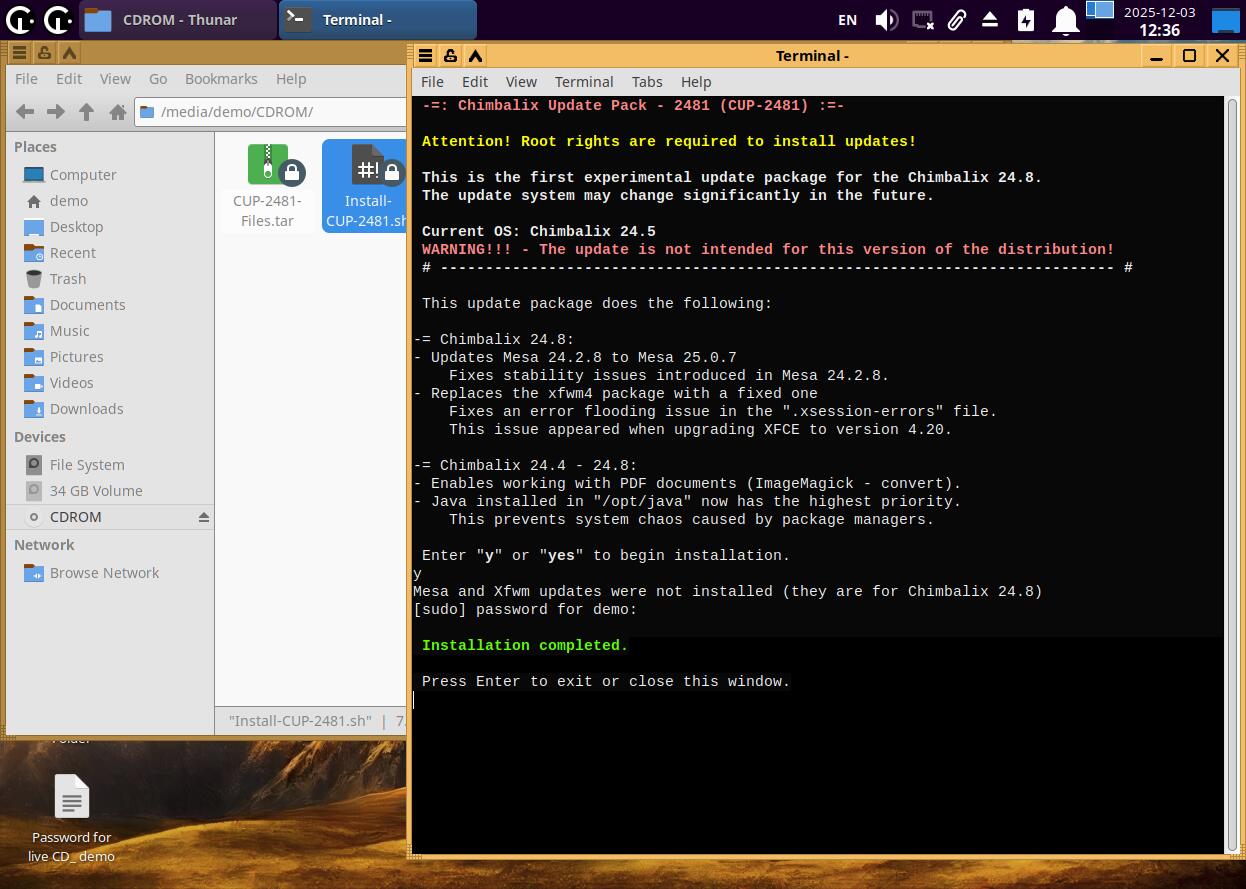Go to home folder in Thunar toolbar
The width and height of the screenshot is (1246, 889).
click(117, 112)
